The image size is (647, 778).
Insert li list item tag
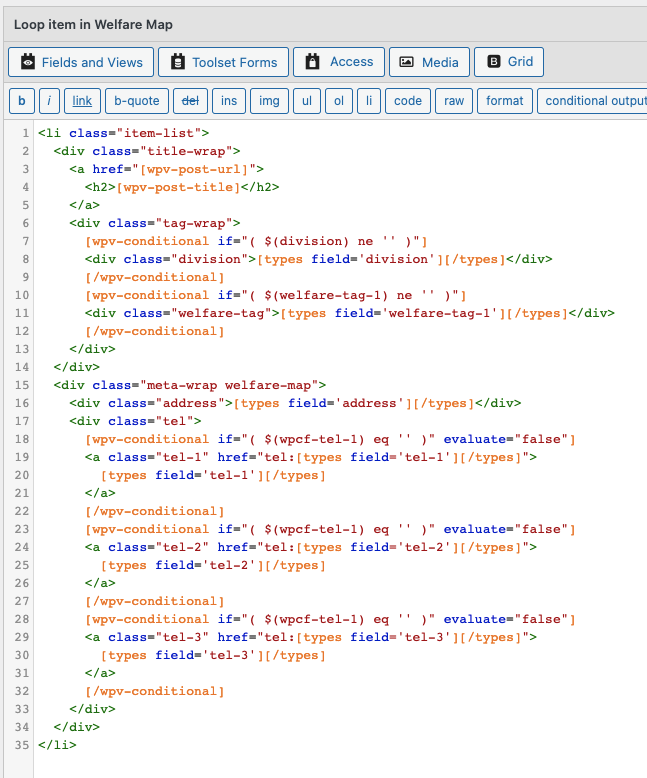coord(369,101)
